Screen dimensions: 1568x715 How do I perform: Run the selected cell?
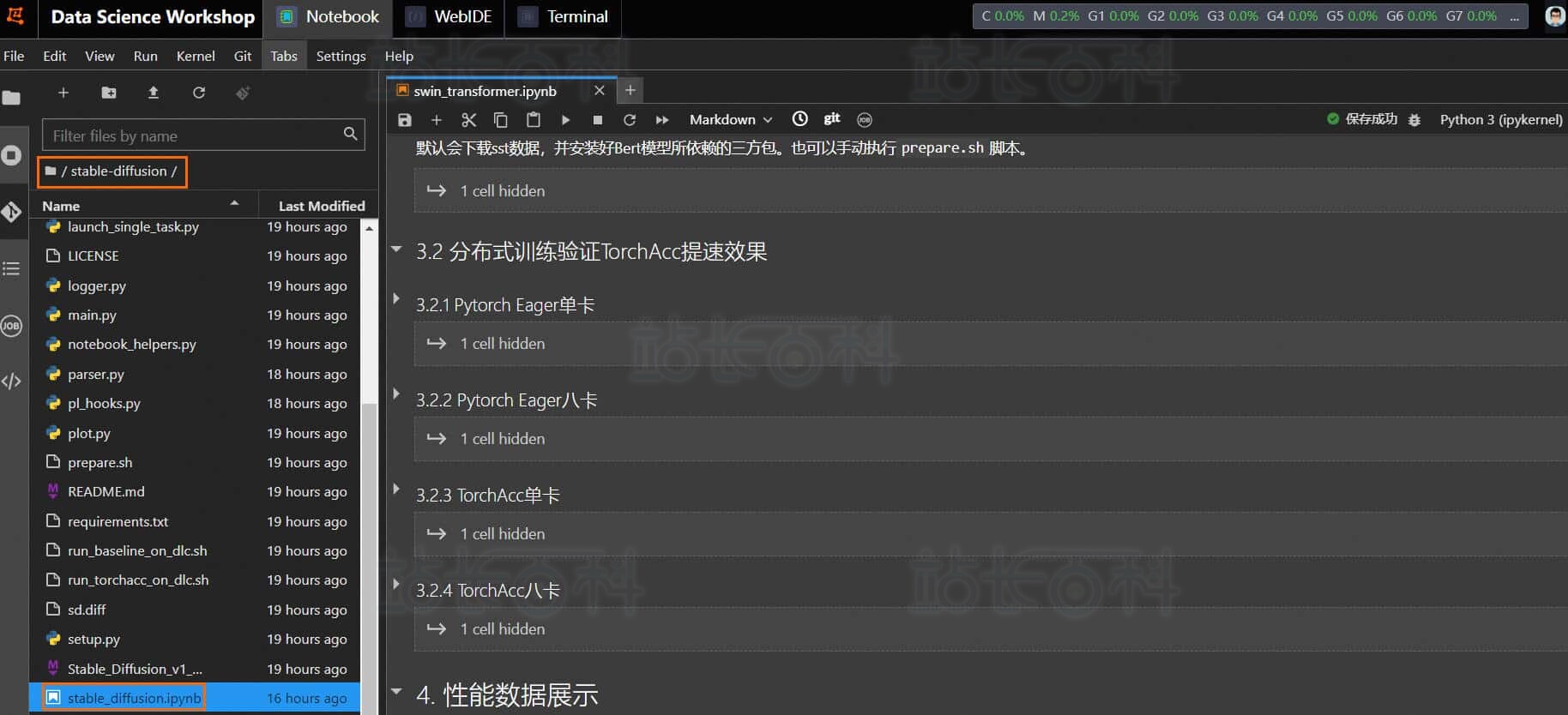click(x=565, y=120)
